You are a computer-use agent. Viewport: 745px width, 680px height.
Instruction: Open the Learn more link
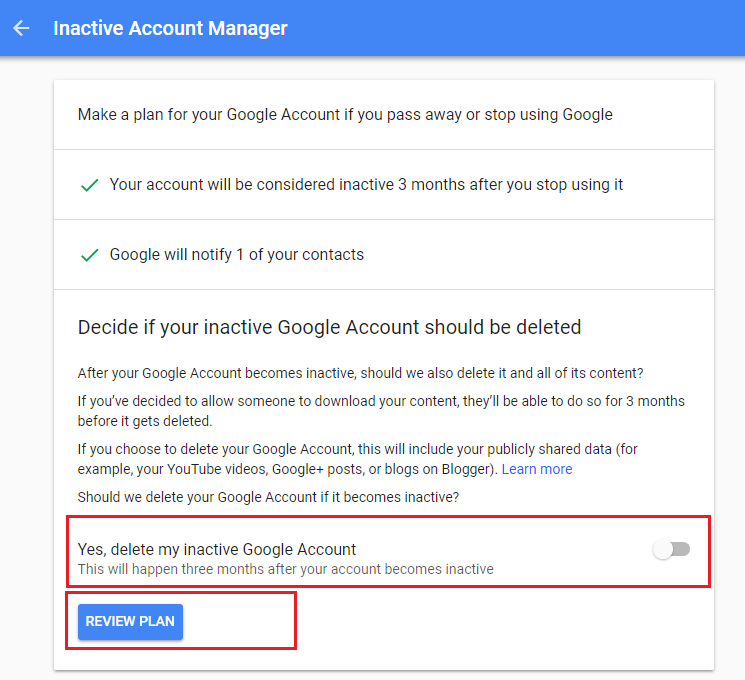(537, 469)
